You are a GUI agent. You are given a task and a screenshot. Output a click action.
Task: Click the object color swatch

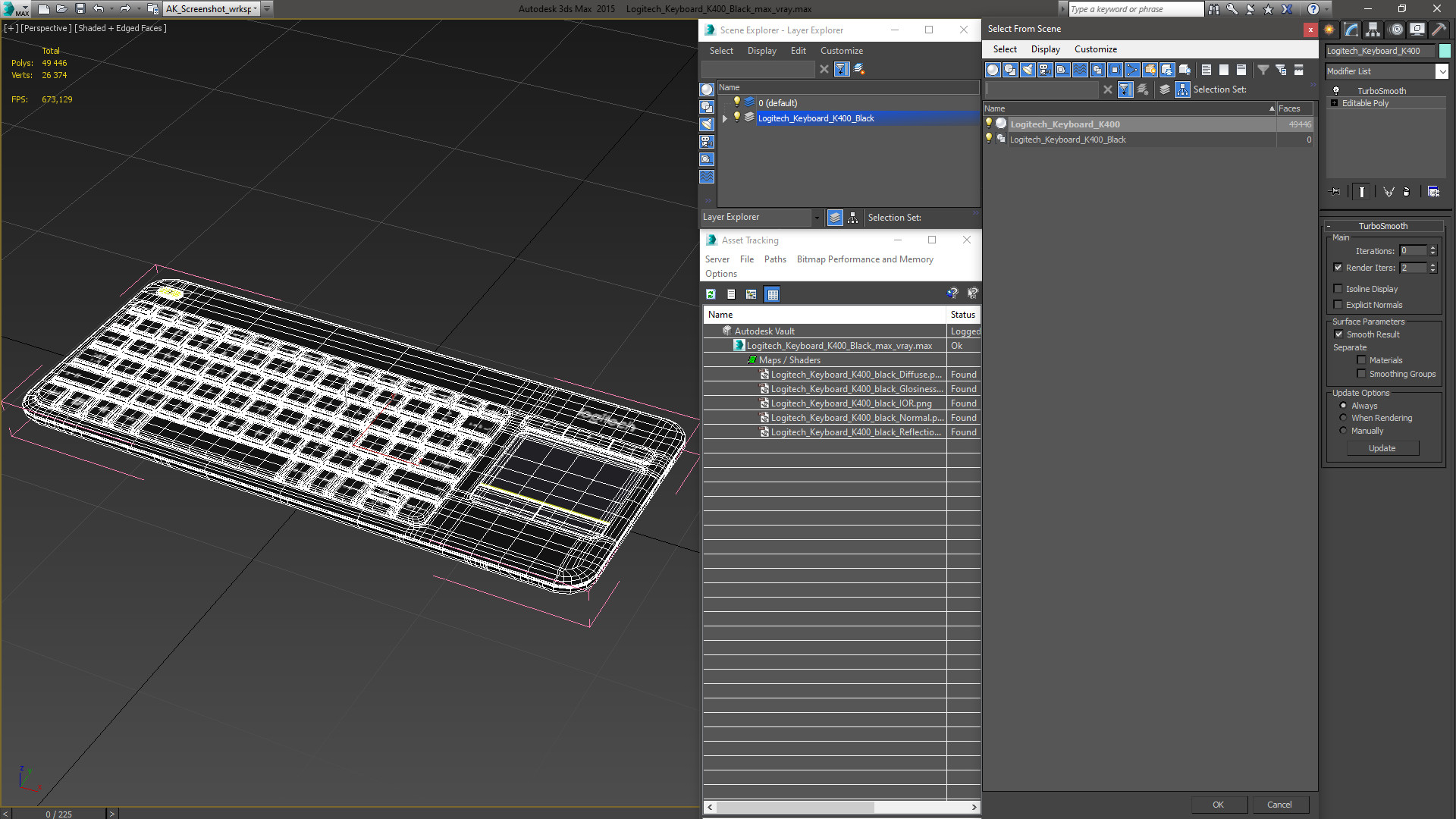point(1445,51)
